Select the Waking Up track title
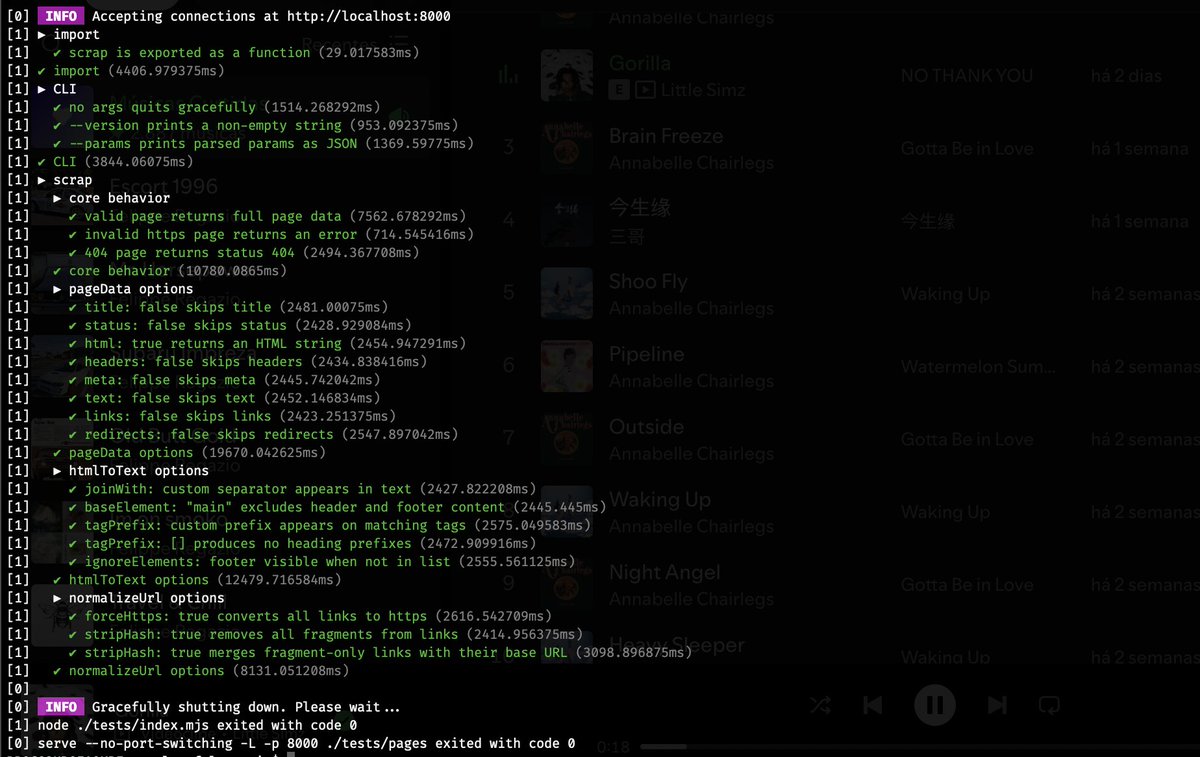The height and width of the screenshot is (757, 1200). [660, 500]
